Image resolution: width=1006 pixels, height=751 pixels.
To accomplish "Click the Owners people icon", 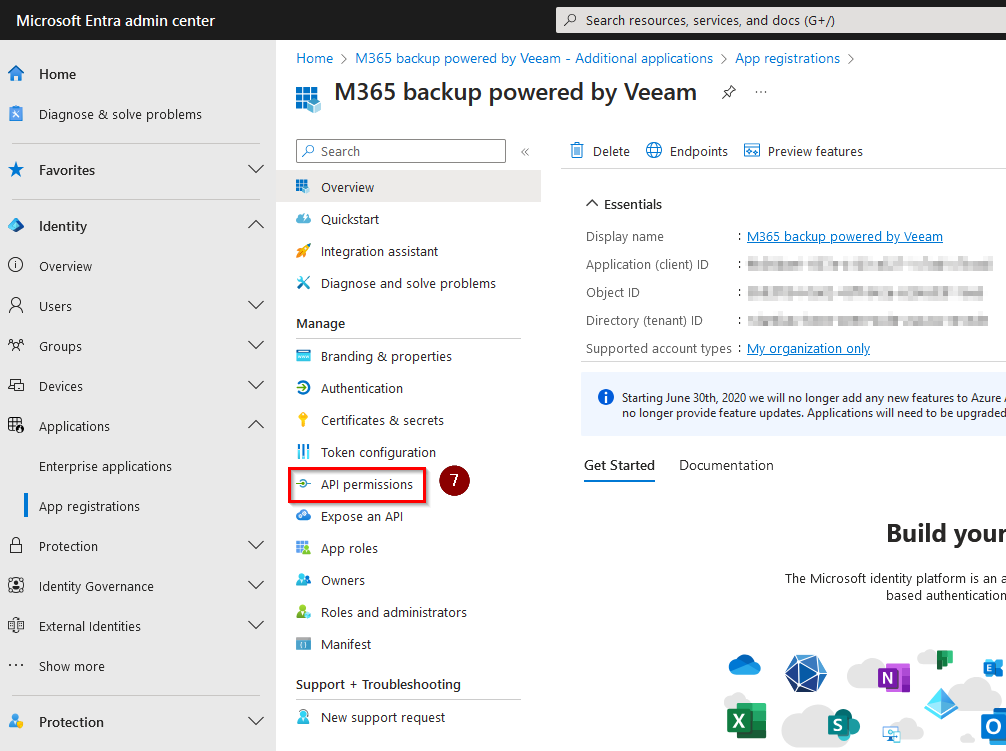I will pos(303,580).
